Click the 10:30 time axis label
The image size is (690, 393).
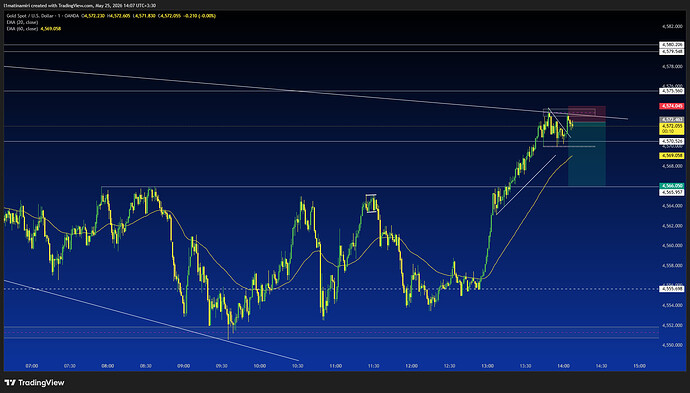pos(297,366)
